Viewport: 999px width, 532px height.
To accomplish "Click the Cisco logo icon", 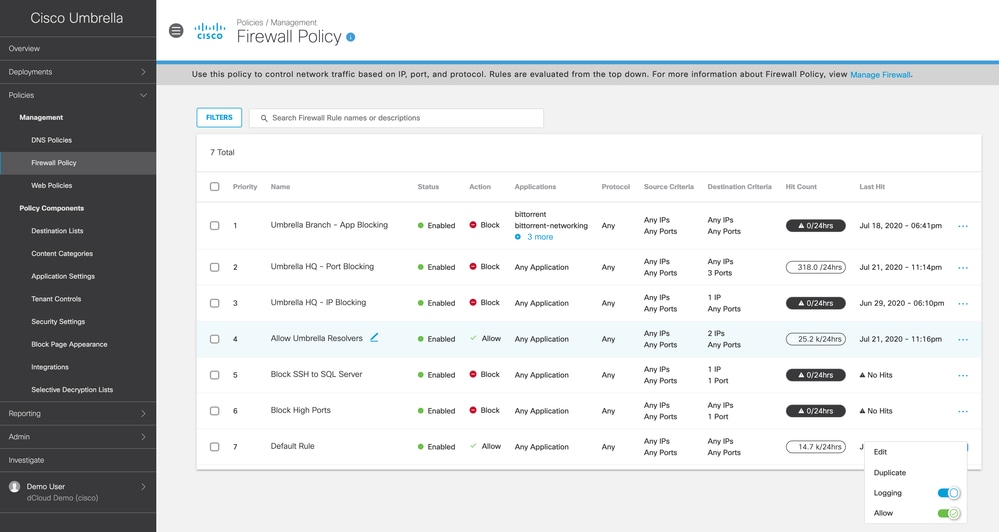I will 210,31.
